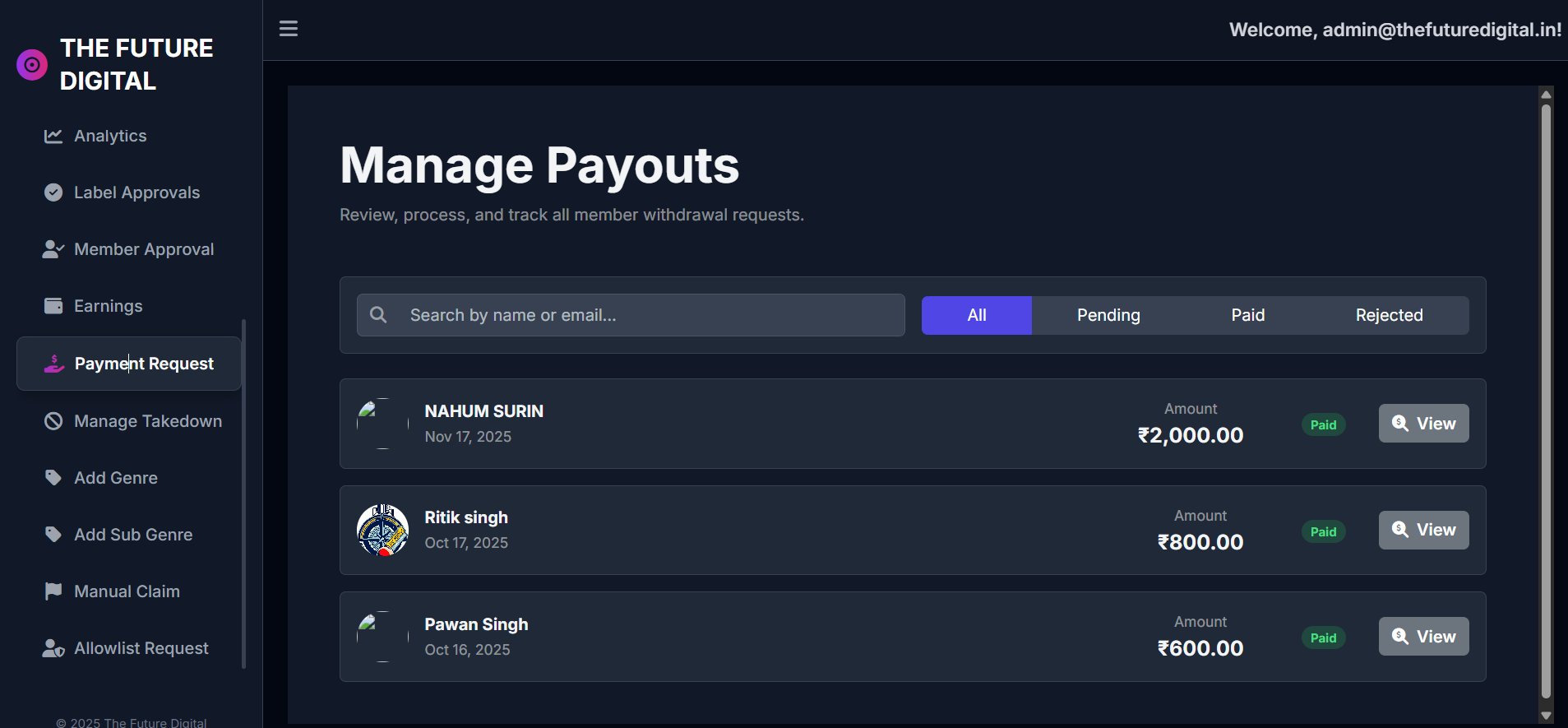Click the Analytics chart icon
The image size is (1568, 728).
tap(53, 136)
